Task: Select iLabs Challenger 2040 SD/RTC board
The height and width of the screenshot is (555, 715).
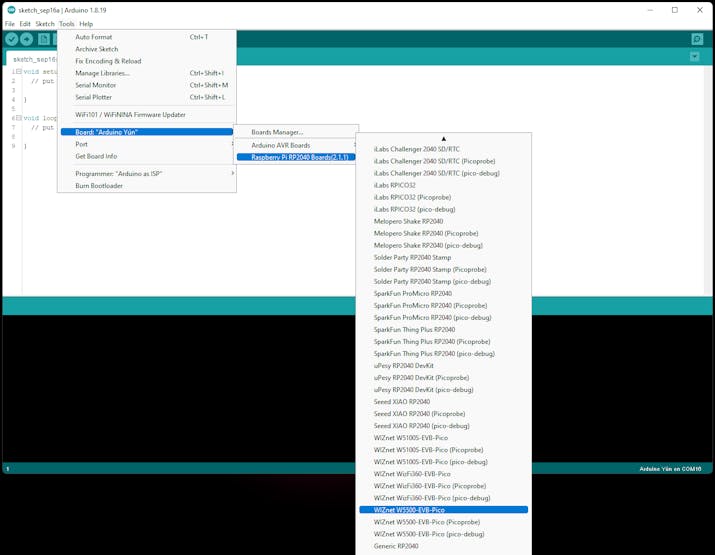Action: click(x=443, y=149)
